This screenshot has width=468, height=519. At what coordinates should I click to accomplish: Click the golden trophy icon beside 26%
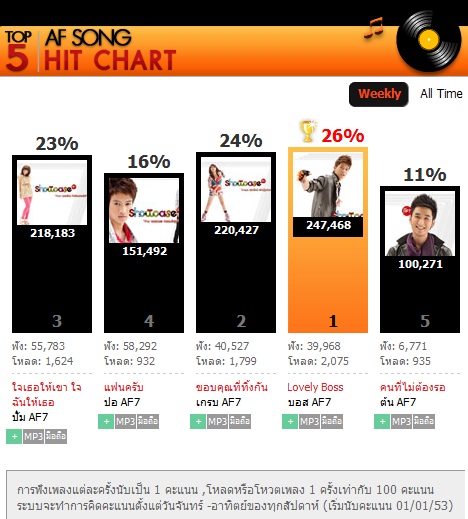point(308,131)
